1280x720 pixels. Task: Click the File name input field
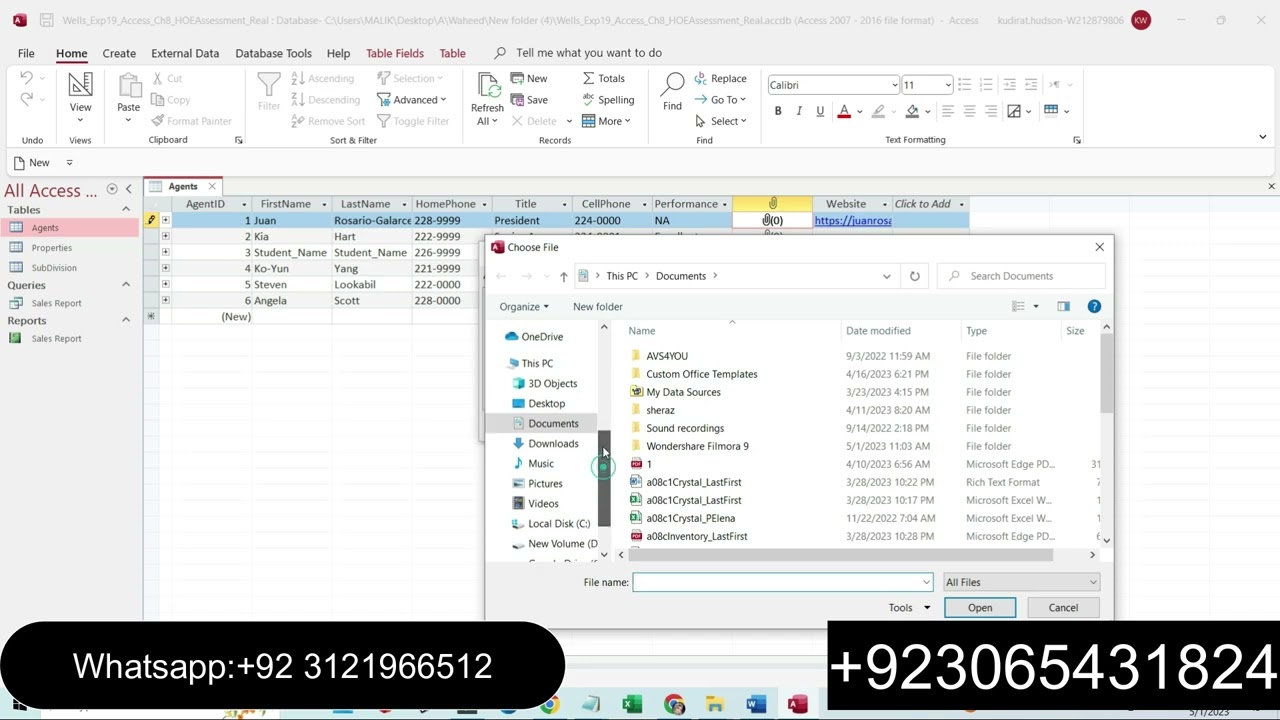point(782,582)
